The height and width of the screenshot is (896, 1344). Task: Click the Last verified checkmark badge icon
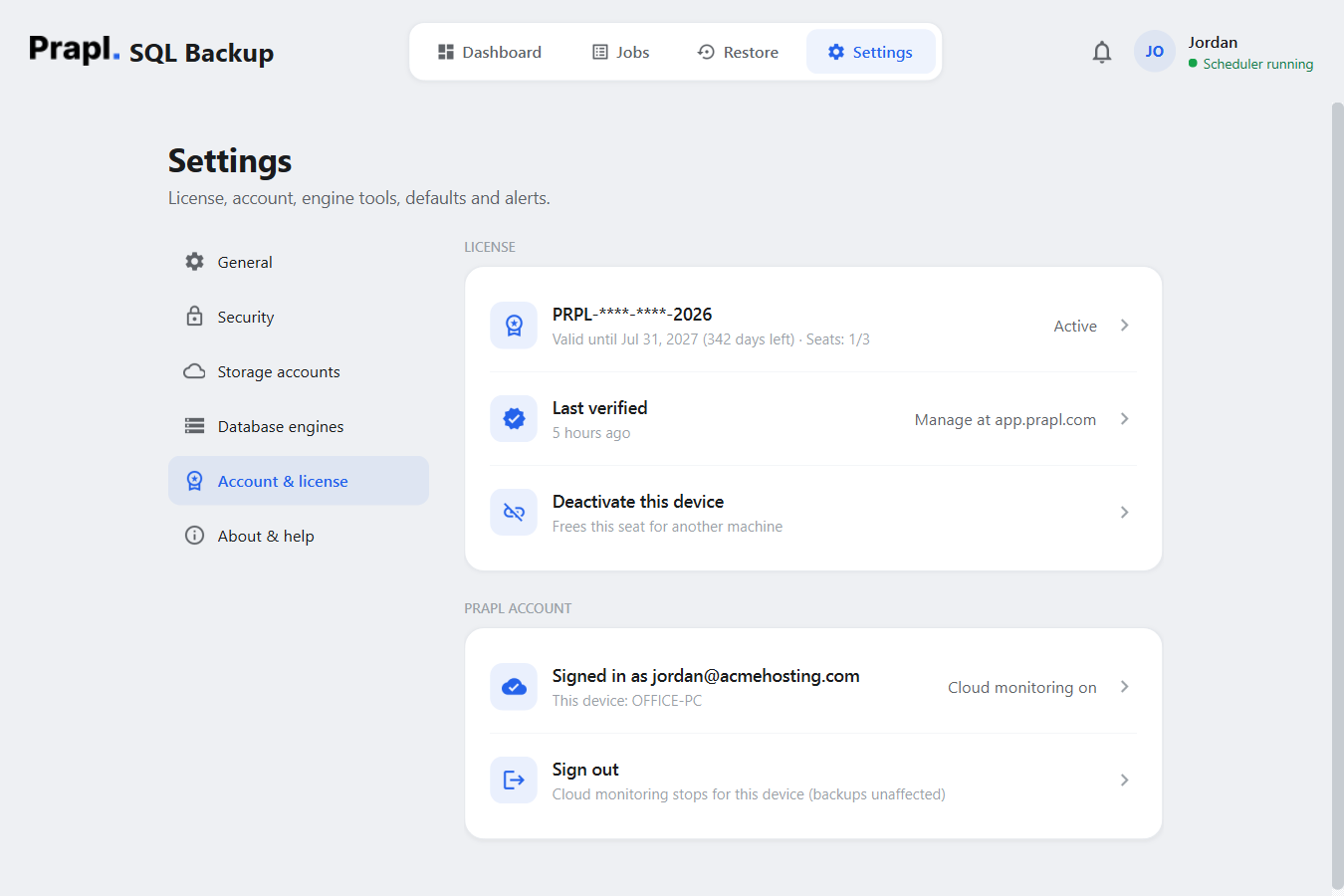(x=514, y=419)
